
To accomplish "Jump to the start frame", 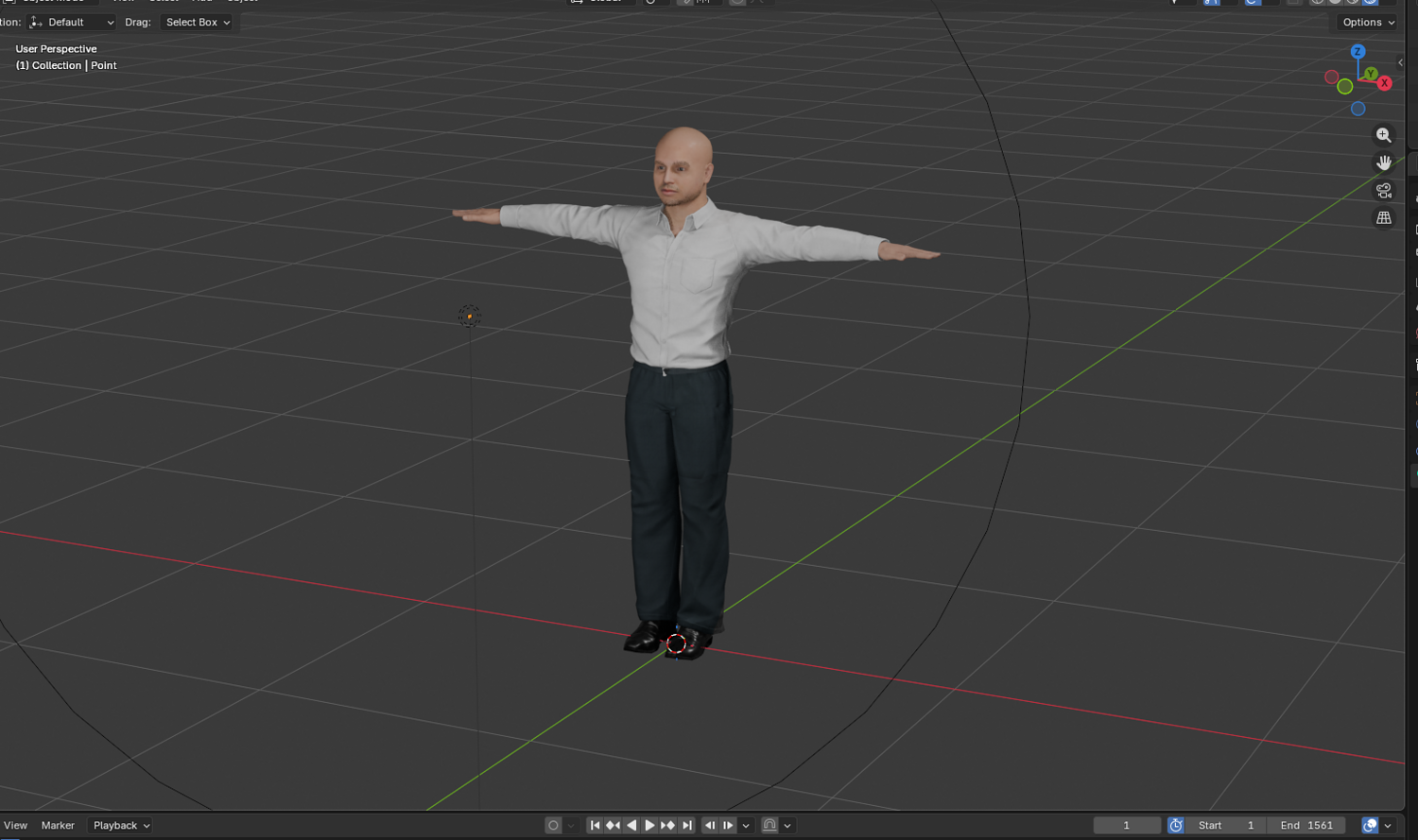I will click(x=595, y=825).
